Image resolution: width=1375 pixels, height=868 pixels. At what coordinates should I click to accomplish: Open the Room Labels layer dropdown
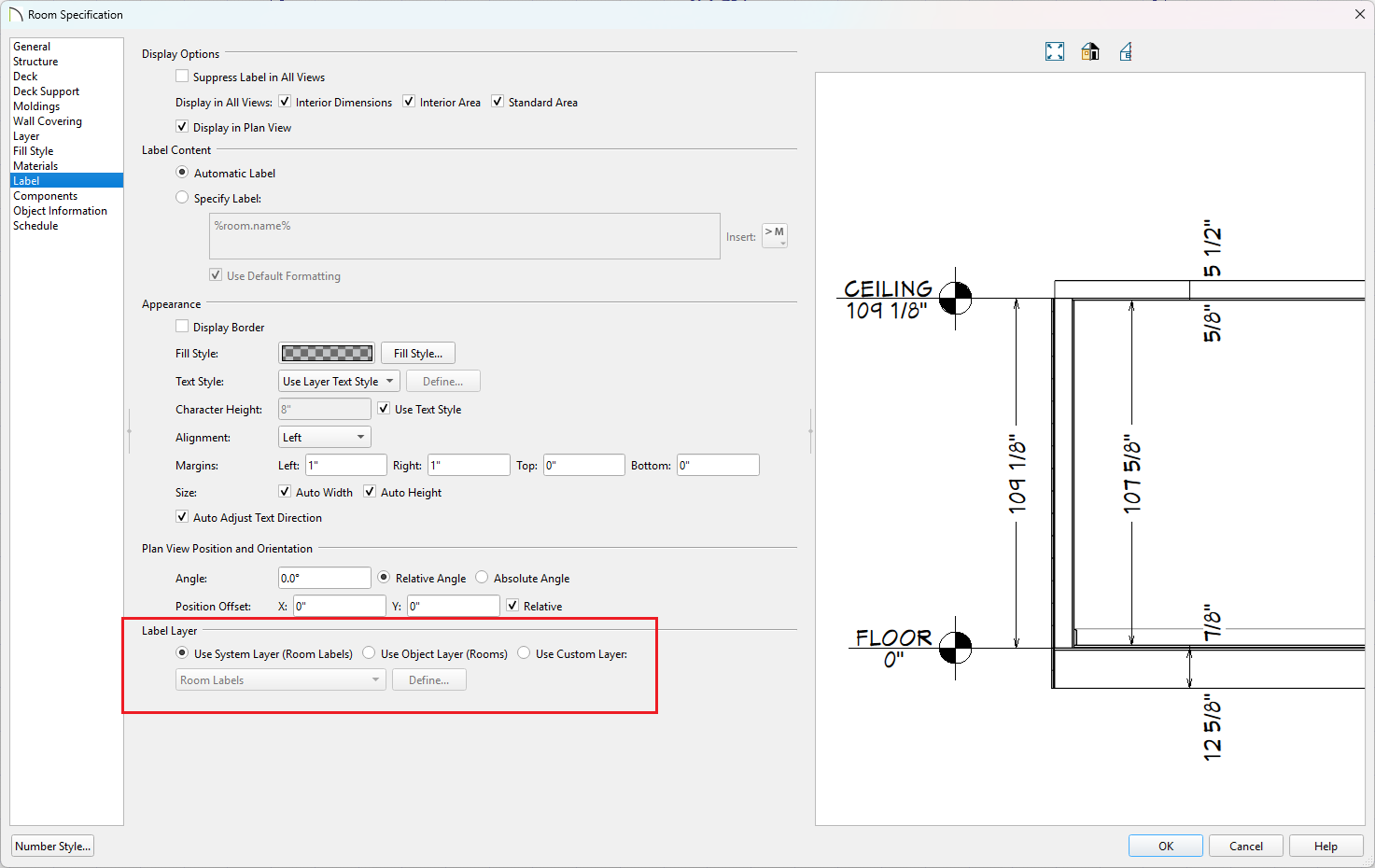point(281,679)
